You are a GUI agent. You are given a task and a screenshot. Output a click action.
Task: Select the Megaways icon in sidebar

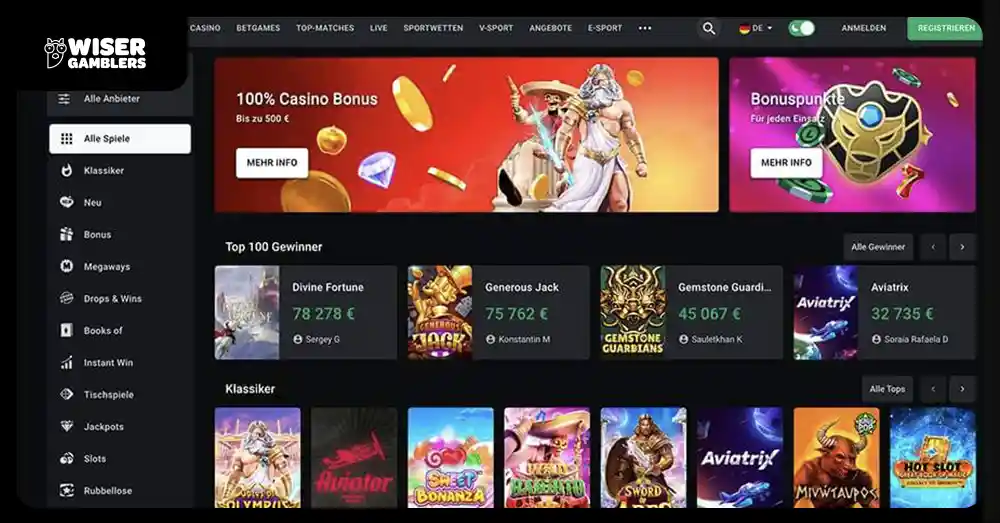click(66, 266)
